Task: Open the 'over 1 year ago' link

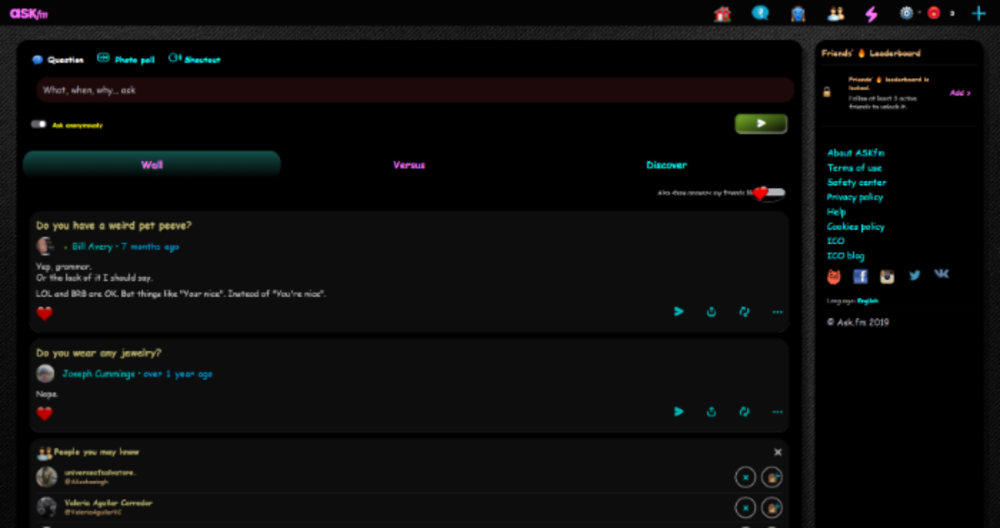Action: (x=178, y=374)
